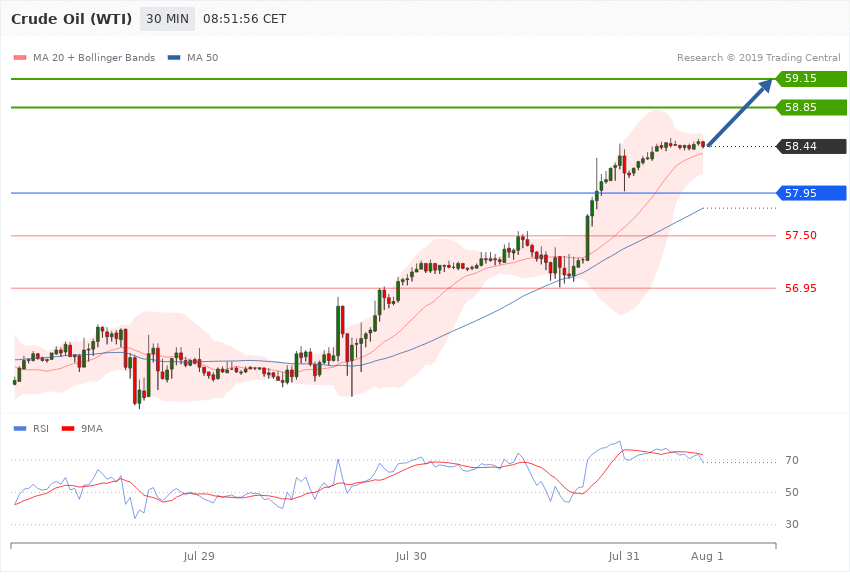Click the RSI 70 level label
The height and width of the screenshot is (576, 850).
tap(792, 460)
